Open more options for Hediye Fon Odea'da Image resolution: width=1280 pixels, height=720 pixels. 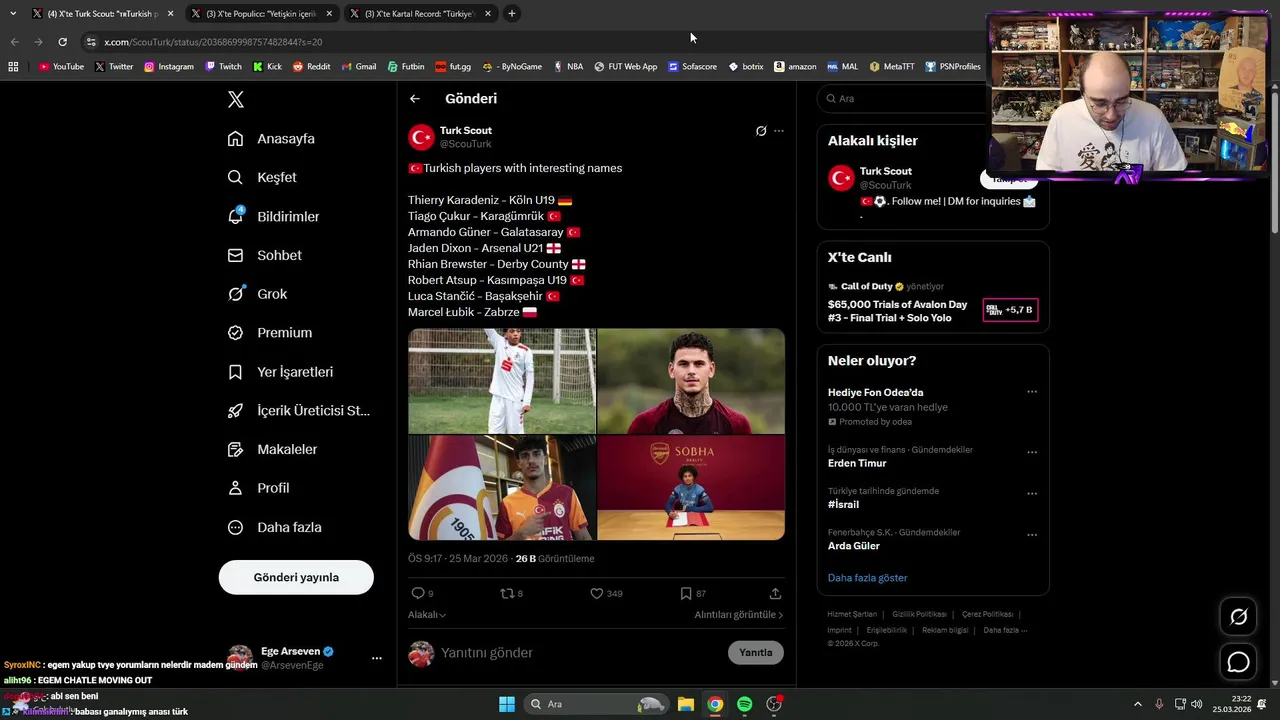1032,392
